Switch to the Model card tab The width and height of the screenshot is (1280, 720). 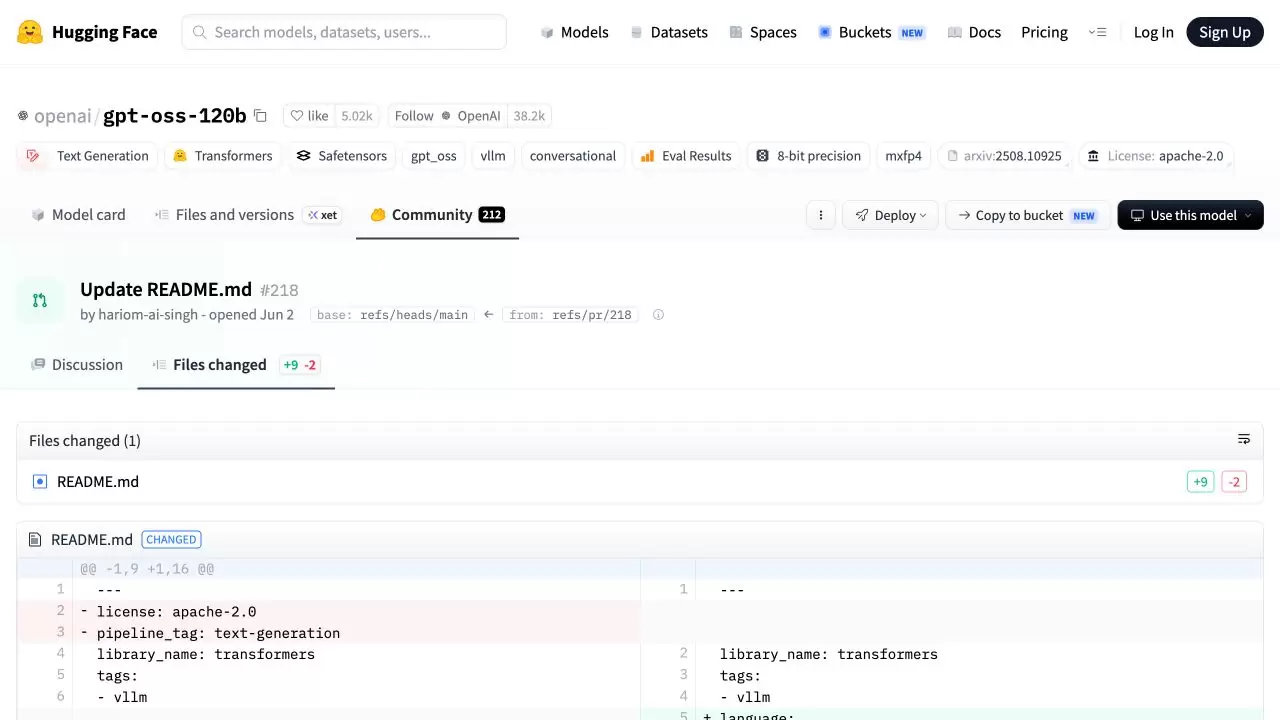tap(78, 215)
